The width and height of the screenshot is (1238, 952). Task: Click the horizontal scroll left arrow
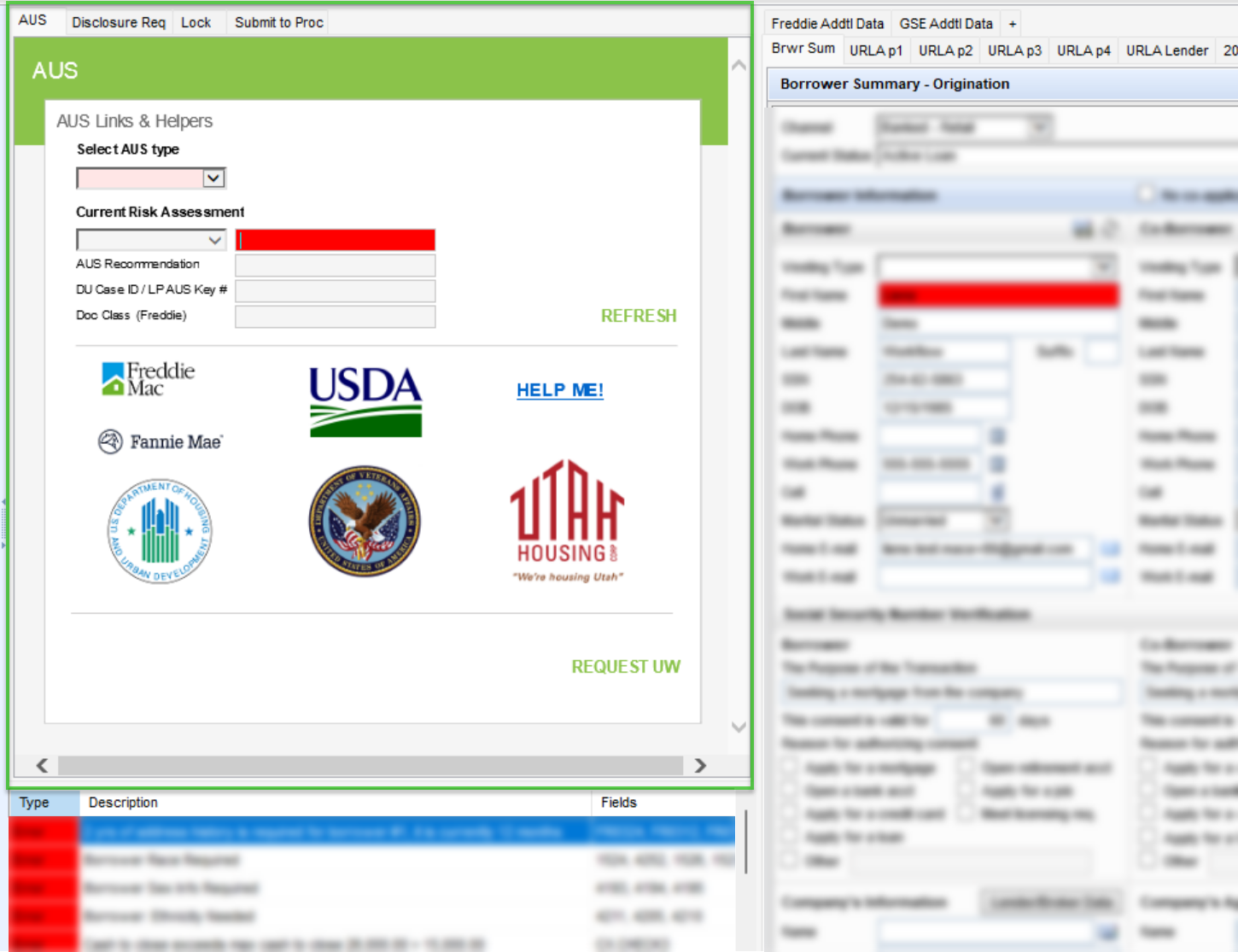[42, 765]
